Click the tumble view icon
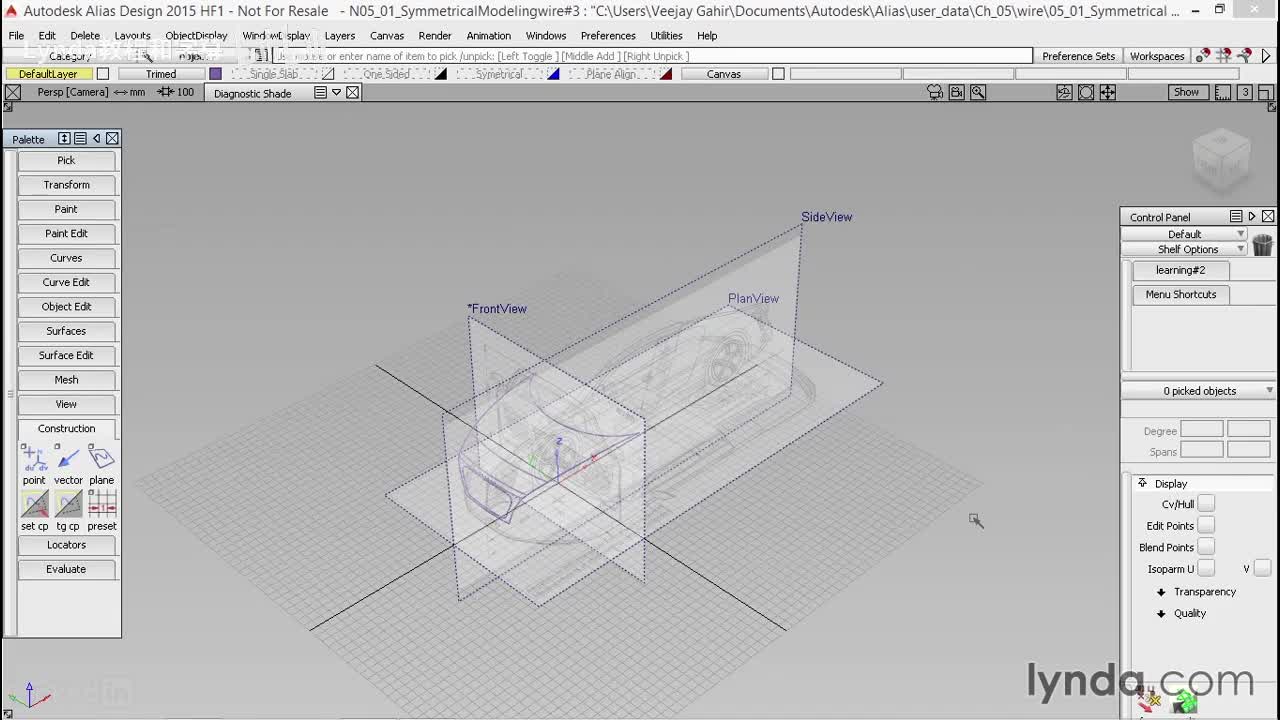The image size is (1280, 720). [x=1064, y=92]
